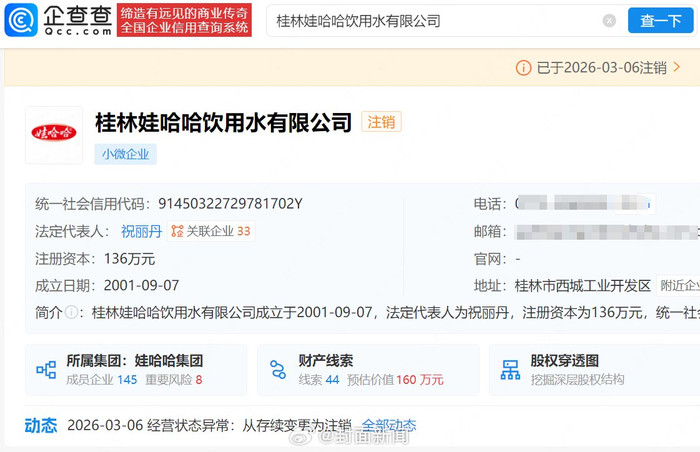Viewport: 700px width, 452px height.
Task: Open the 已于2026-03-06注销 notice arrow
Action: click(x=677, y=67)
